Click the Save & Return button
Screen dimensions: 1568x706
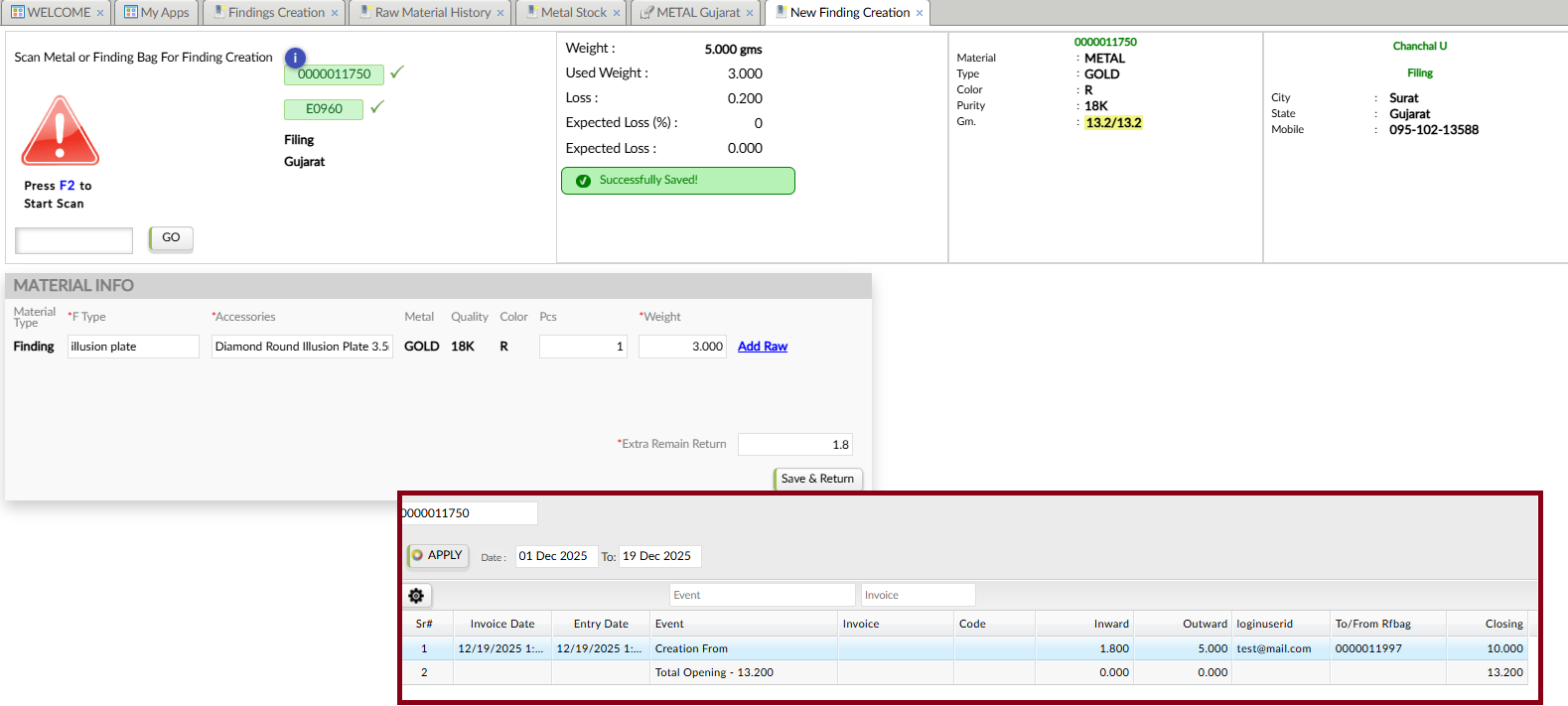pos(817,479)
